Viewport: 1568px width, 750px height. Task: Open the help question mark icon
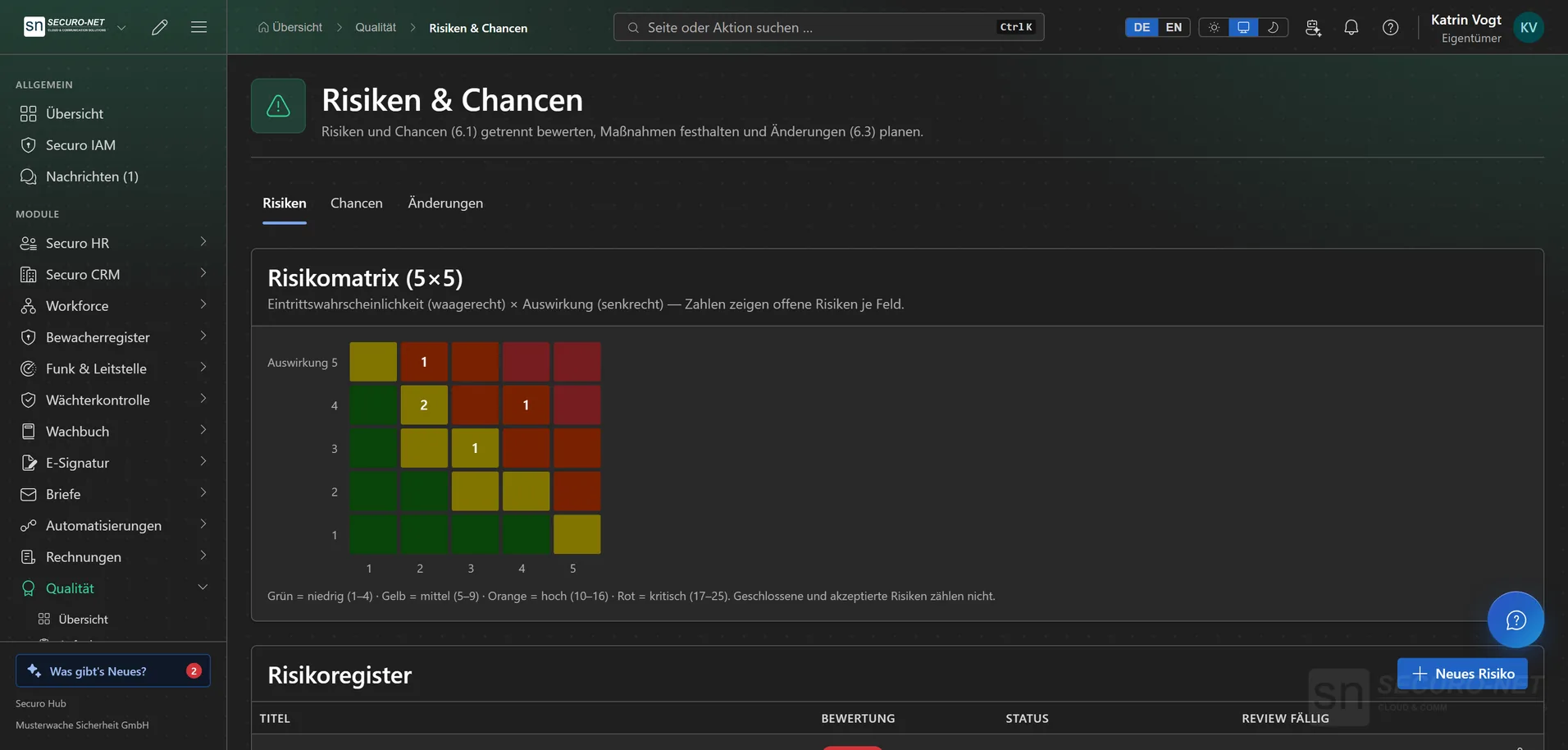coord(1391,27)
